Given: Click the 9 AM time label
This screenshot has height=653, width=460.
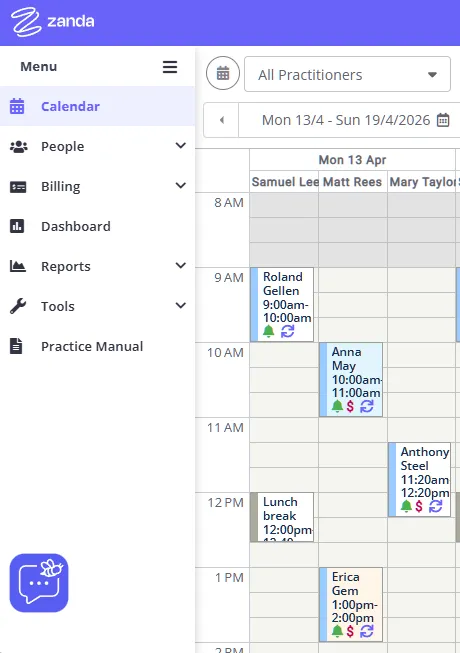Looking at the screenshot, I should tap(229, 278).
